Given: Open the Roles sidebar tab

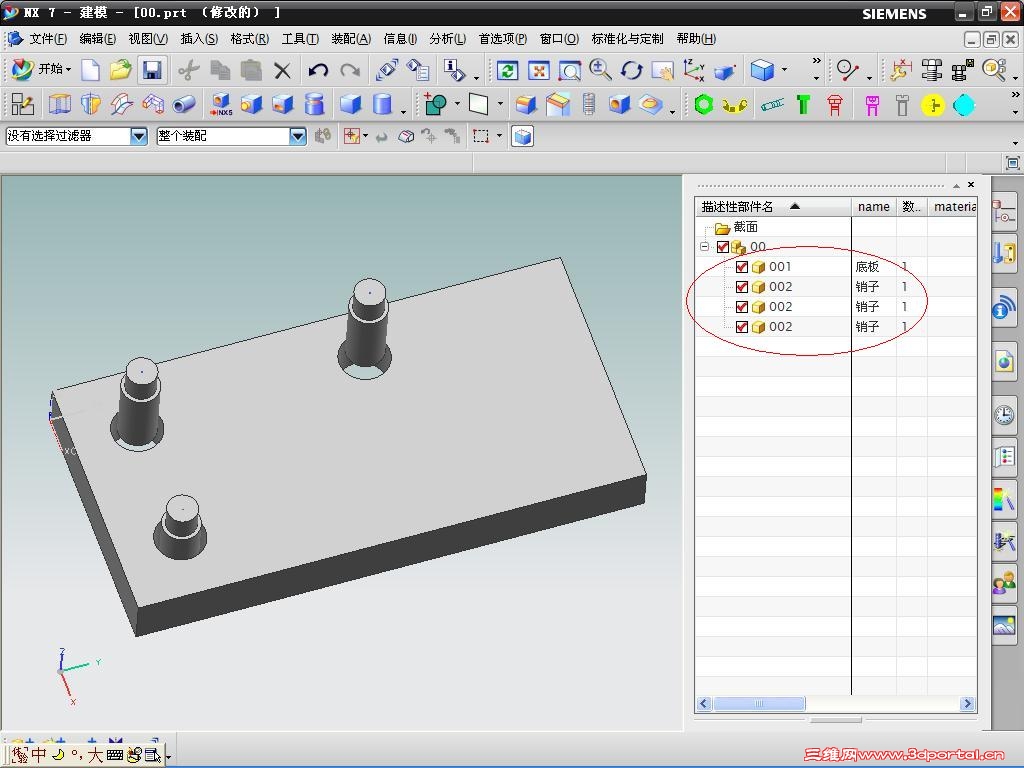Looking at the screenshot, I should (x=1004, y=583).
